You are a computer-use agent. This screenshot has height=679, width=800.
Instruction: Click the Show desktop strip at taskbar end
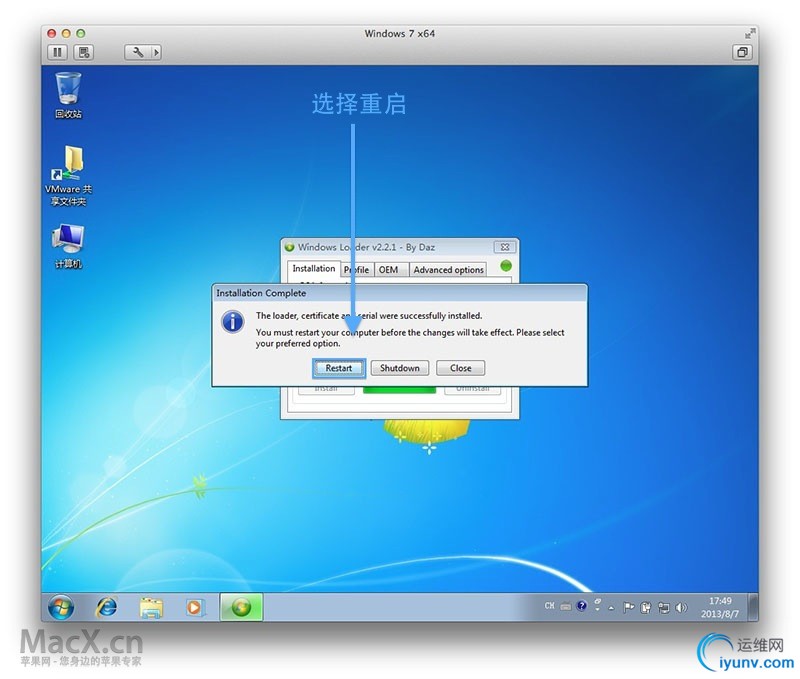click(x=753, y=607)
